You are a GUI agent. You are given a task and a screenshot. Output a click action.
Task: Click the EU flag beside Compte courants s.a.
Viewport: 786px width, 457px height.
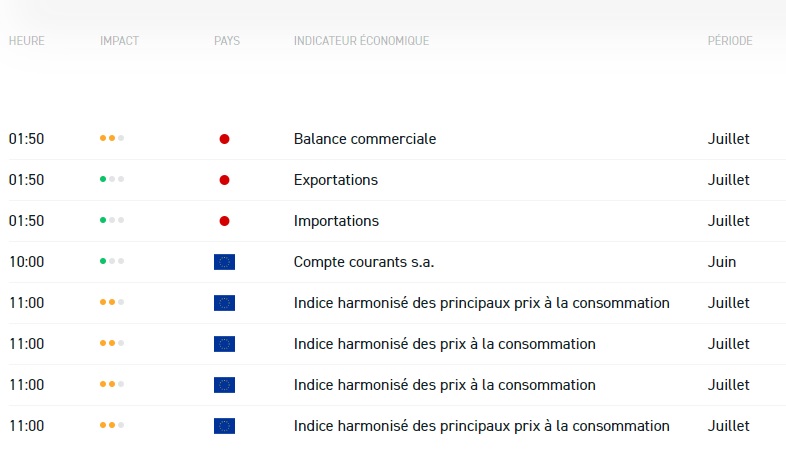(224, 262)
